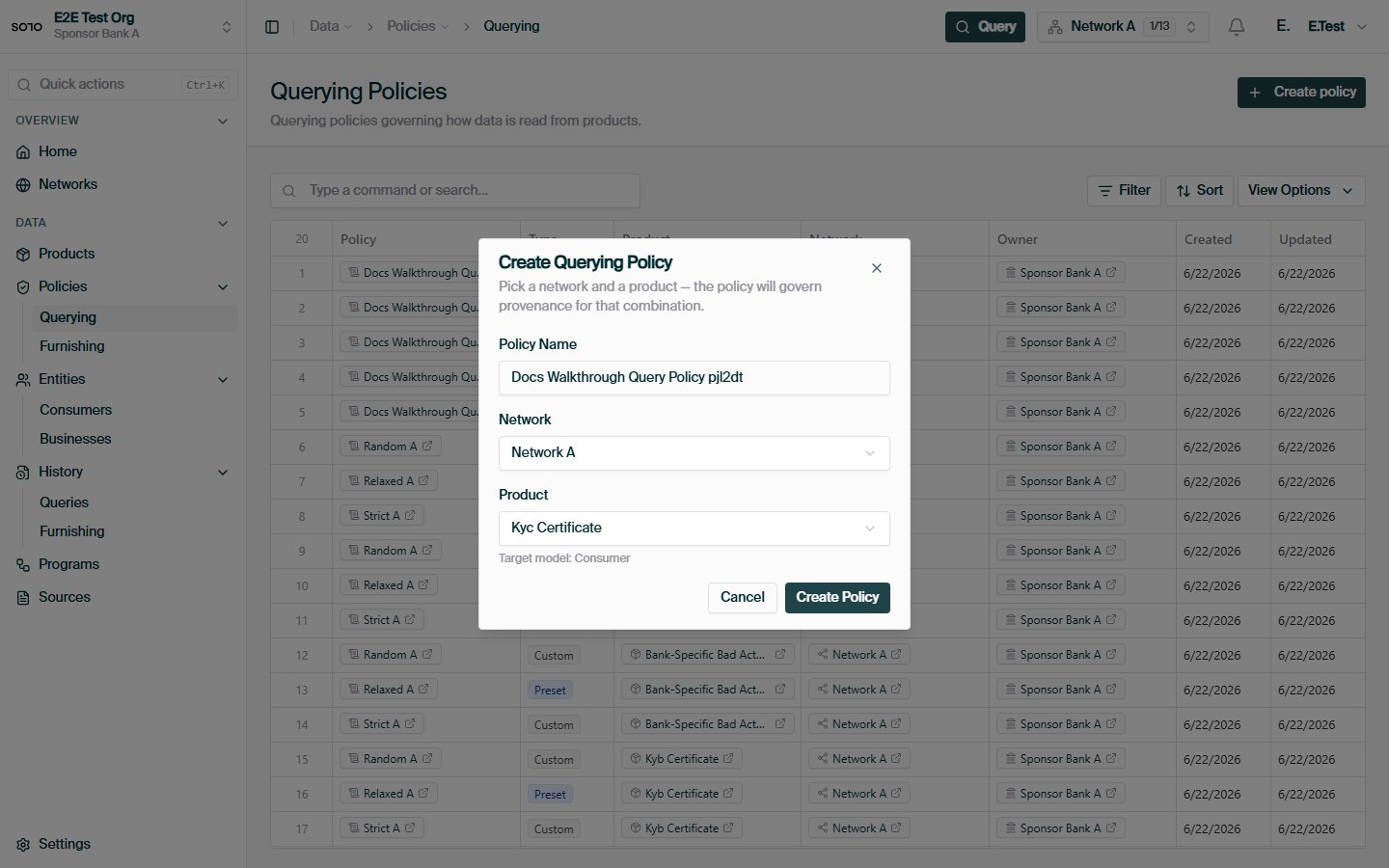Image resolution: width=1389 pixels, height=868 pixels.
Task: Collapse the DATA section
Action: [223, 224]
